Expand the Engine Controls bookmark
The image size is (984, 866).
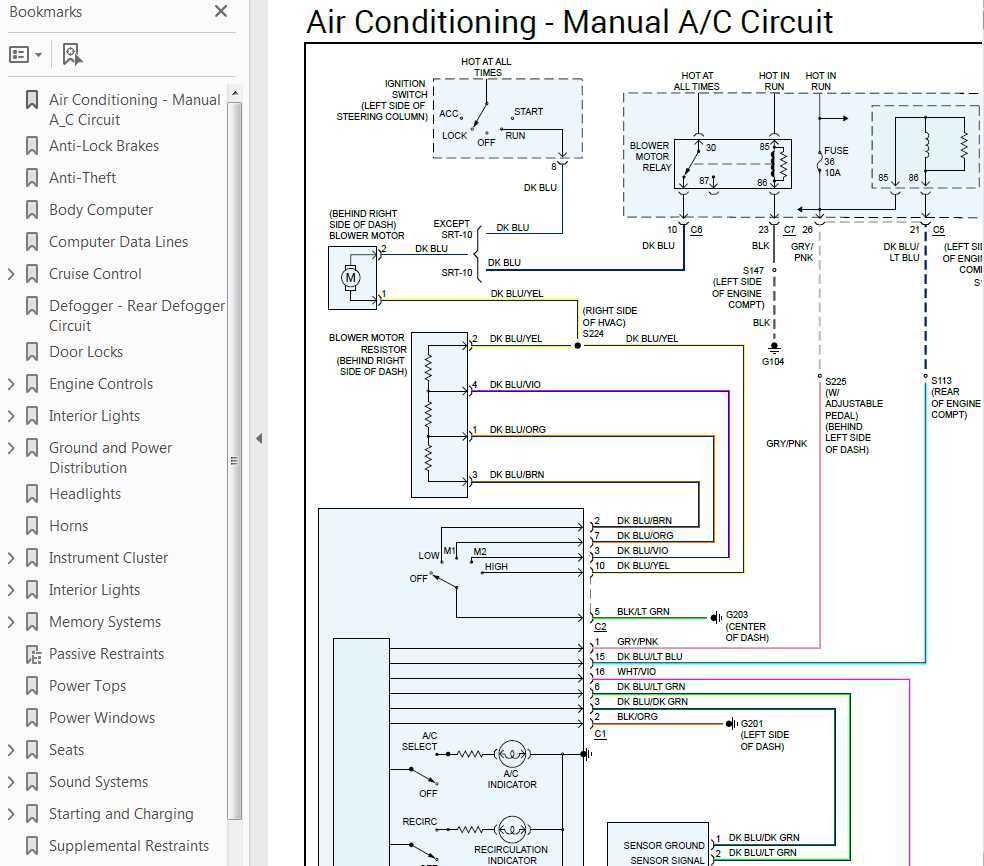click(11, 383)
